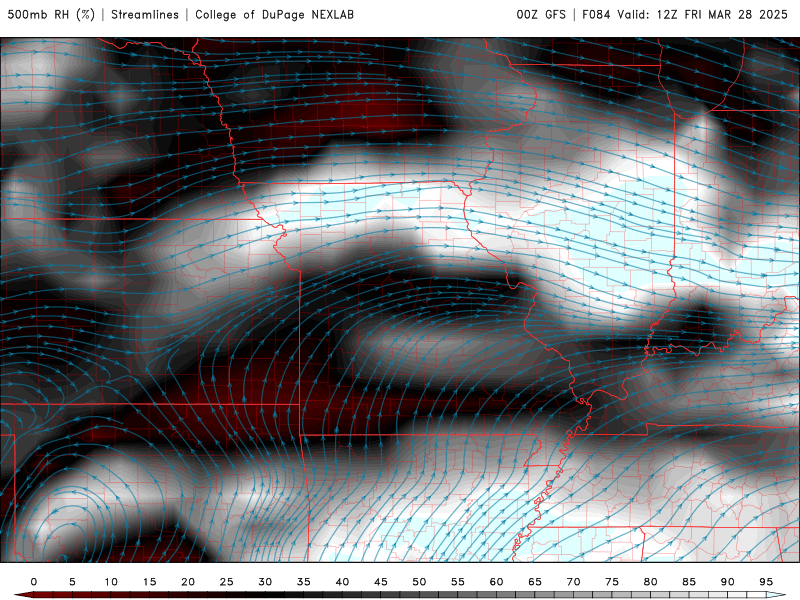
Task: Click the colorbar label '15'
Action: point(149,582)
